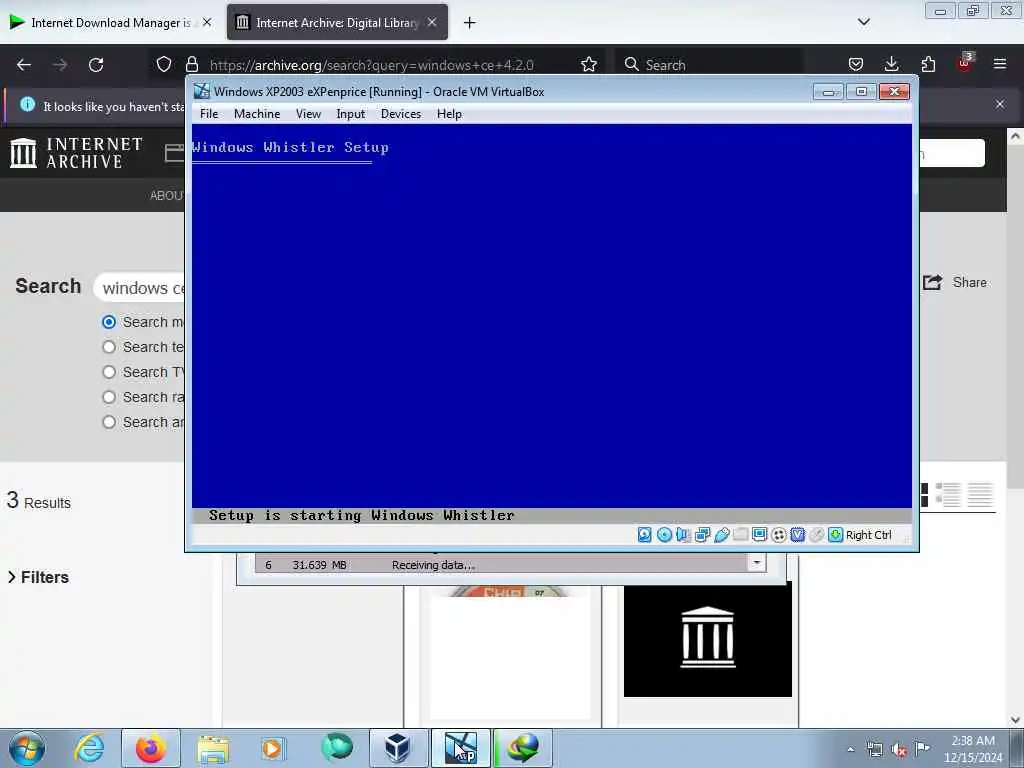1024x768 pixels.
Task: Show hidden system tray icons
Action: pos(850,749)
